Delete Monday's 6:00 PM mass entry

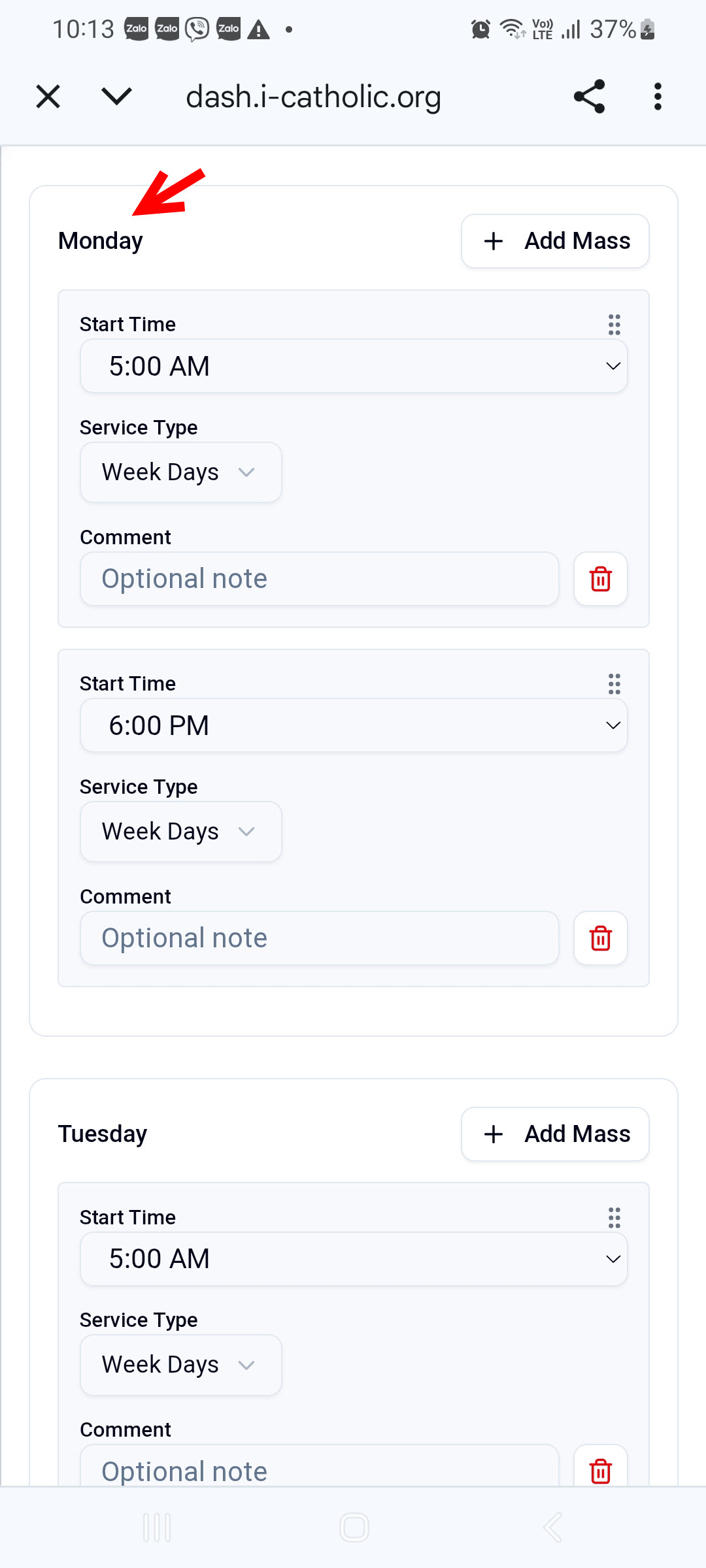click(x=600, y=938)
